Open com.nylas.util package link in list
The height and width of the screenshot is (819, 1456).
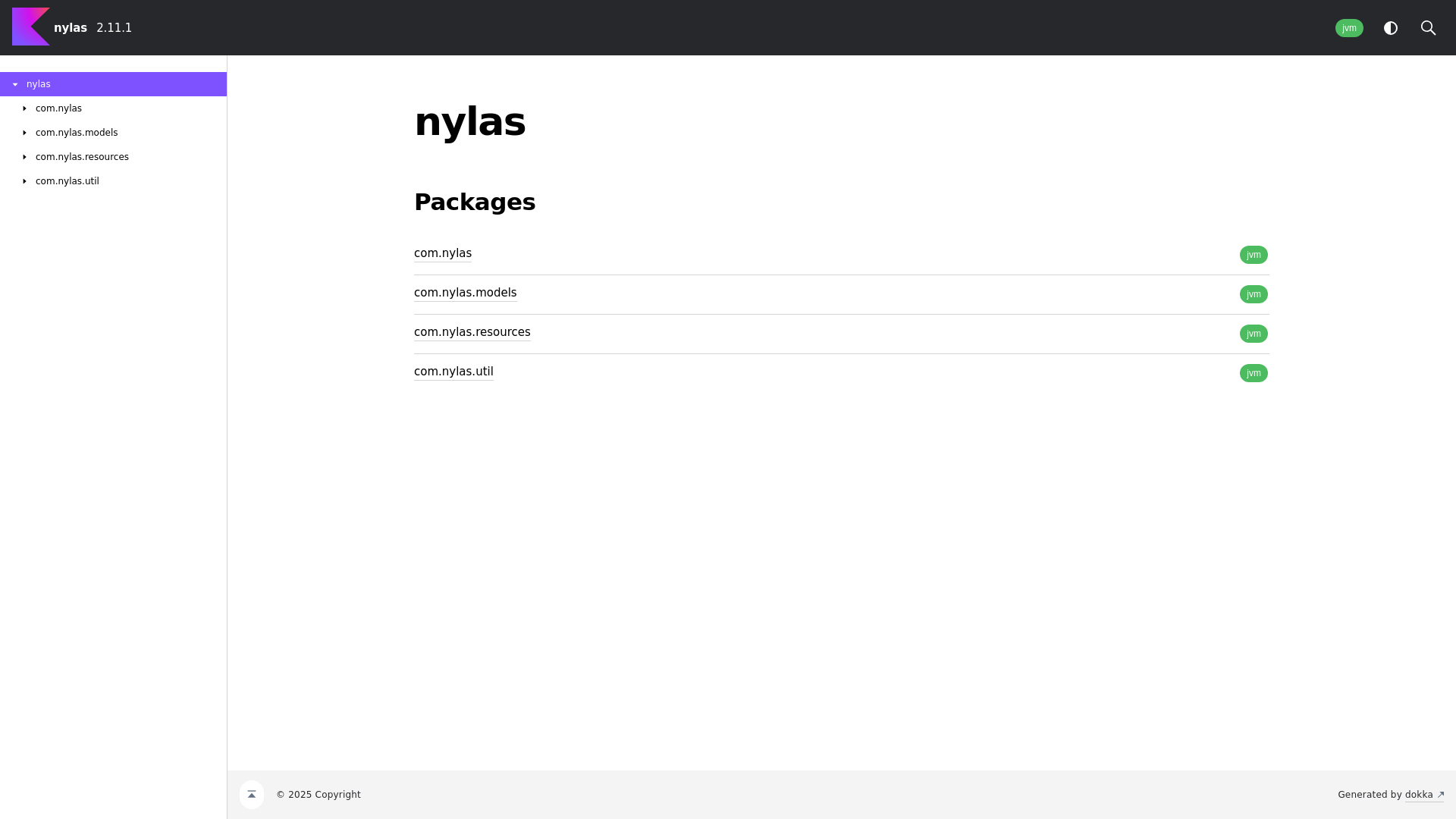coord(453,372)
